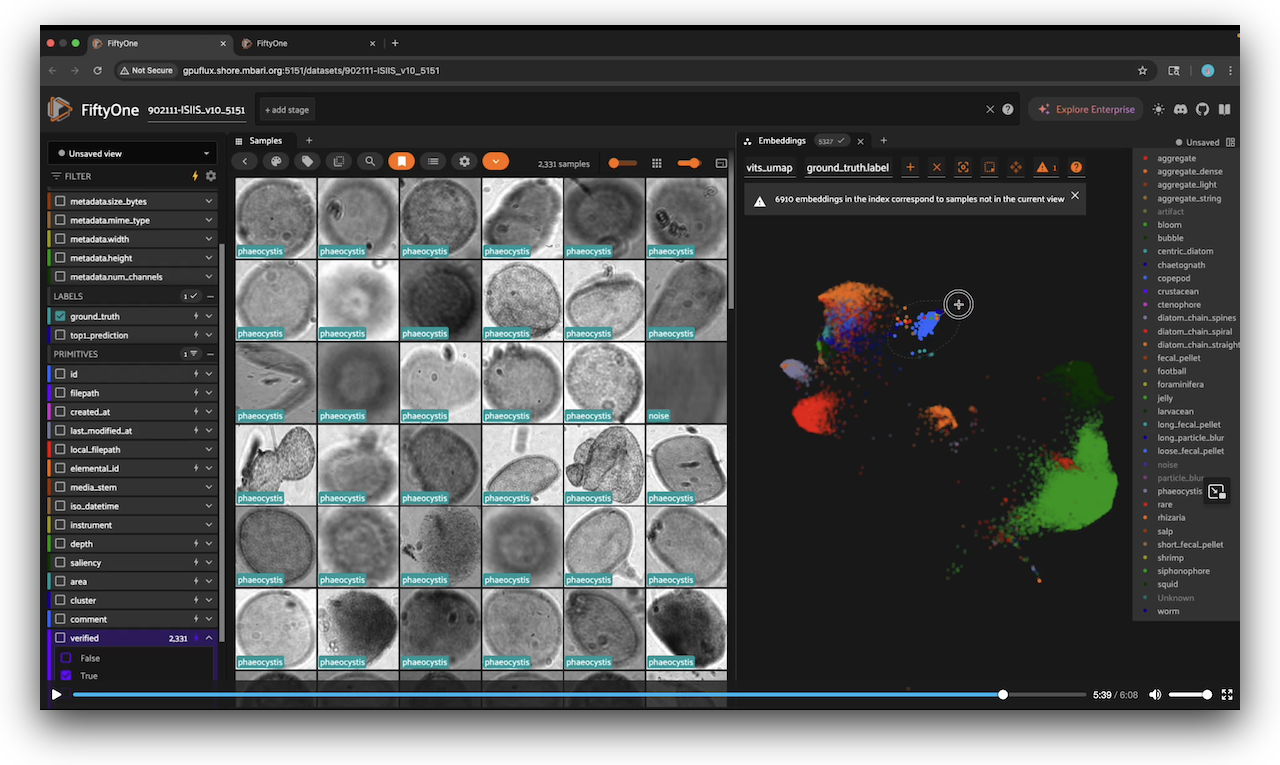The width and height of the screenshot is (1280, 765).
Task: Expand the saliency filter chevron
Action: pos(209,563)
